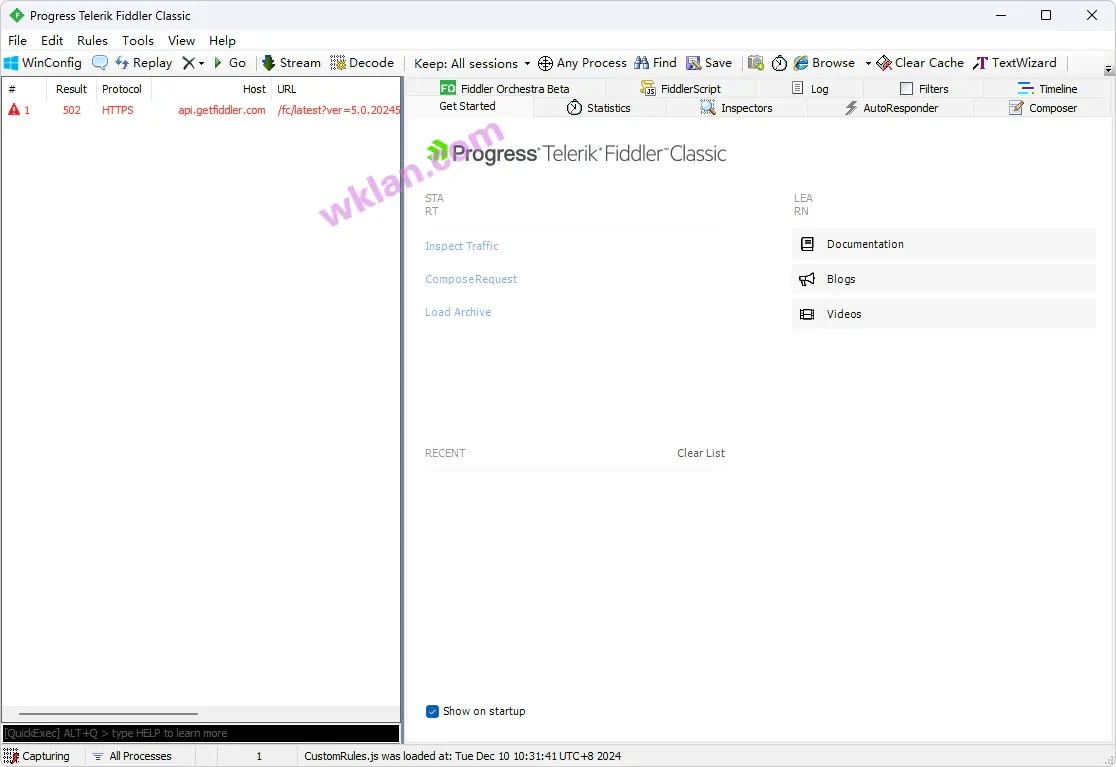Open the Tools menu
Viewport: 1116px width, 767px height.
tap(138, 41)
